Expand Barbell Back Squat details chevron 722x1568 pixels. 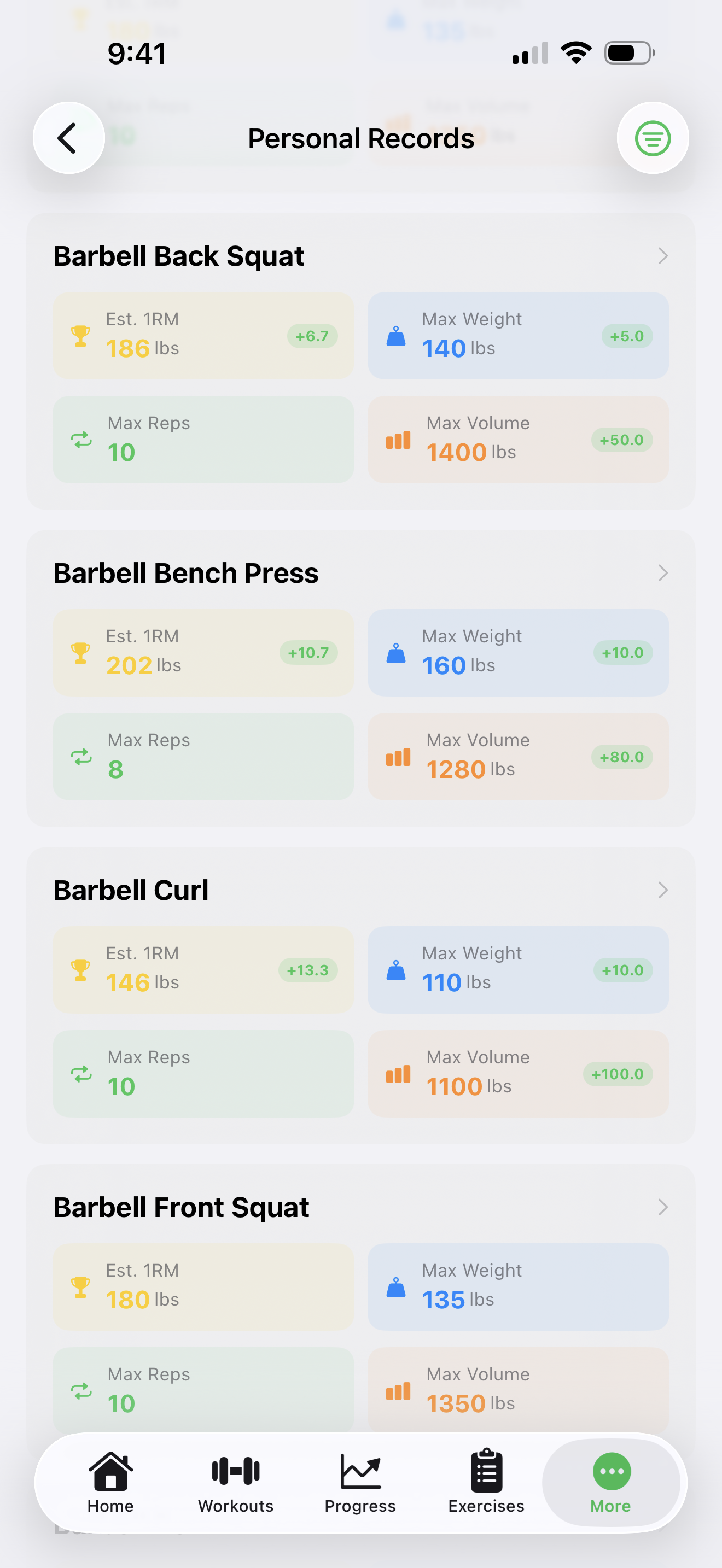[x=662, y=256]
